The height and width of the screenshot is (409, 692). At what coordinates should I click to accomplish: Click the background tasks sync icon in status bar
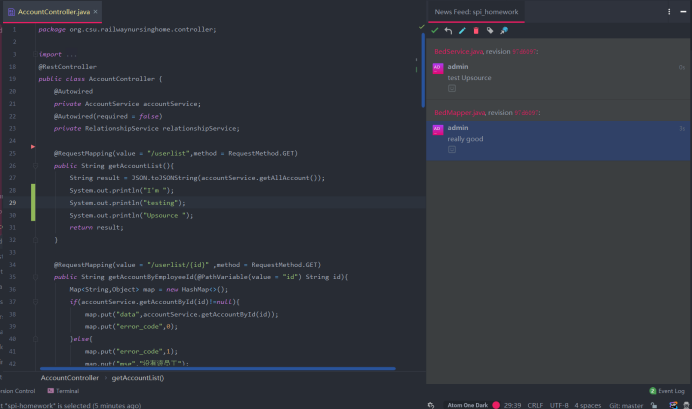[x=431, y=405]
